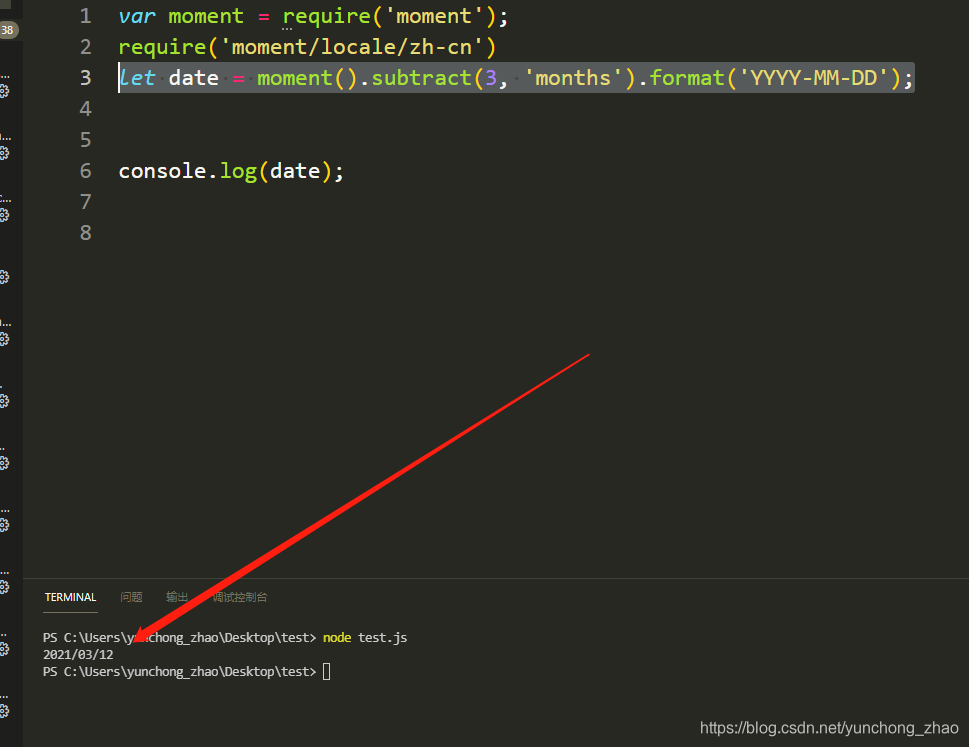Select line number 3 in gutter
969x747 pixels.
click(85, 78)
